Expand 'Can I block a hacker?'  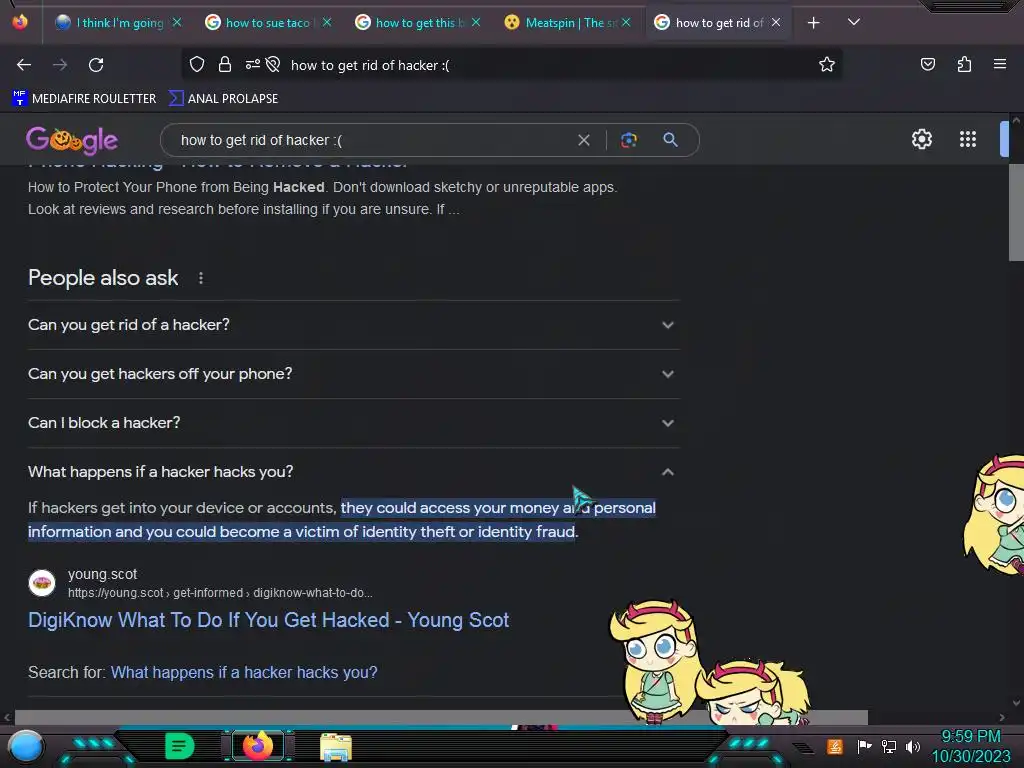(x=353, y=423)
